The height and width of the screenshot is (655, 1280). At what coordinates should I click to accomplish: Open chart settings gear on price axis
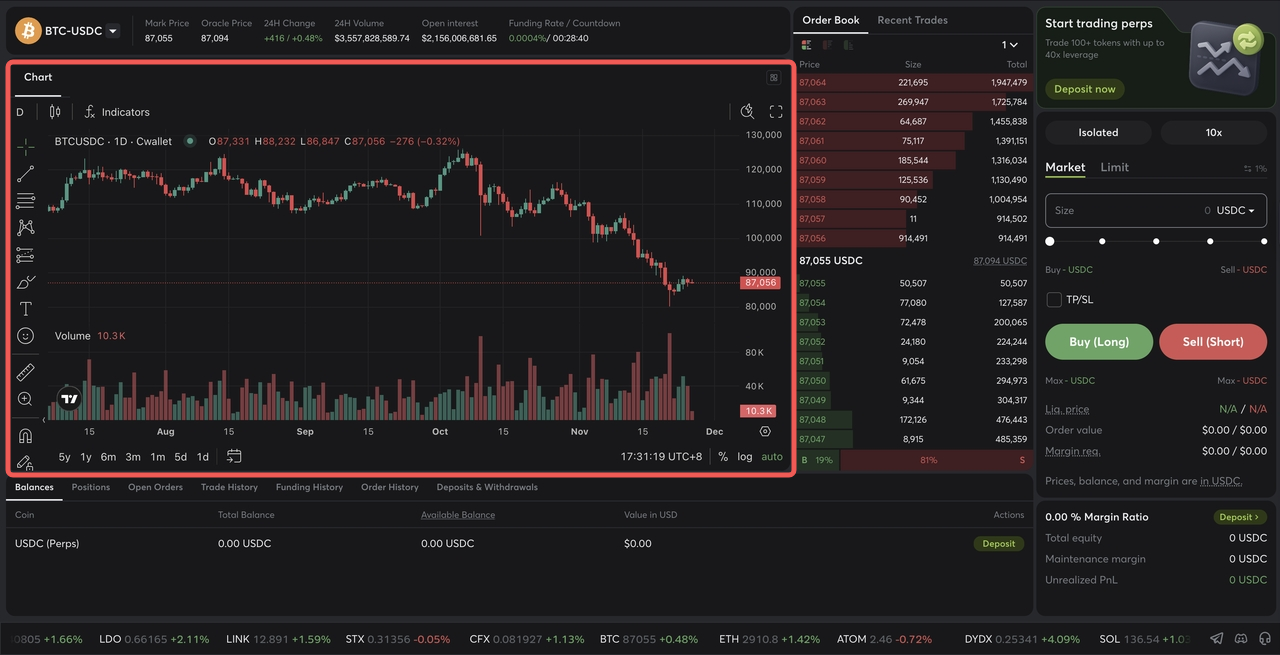coord(765,432)
